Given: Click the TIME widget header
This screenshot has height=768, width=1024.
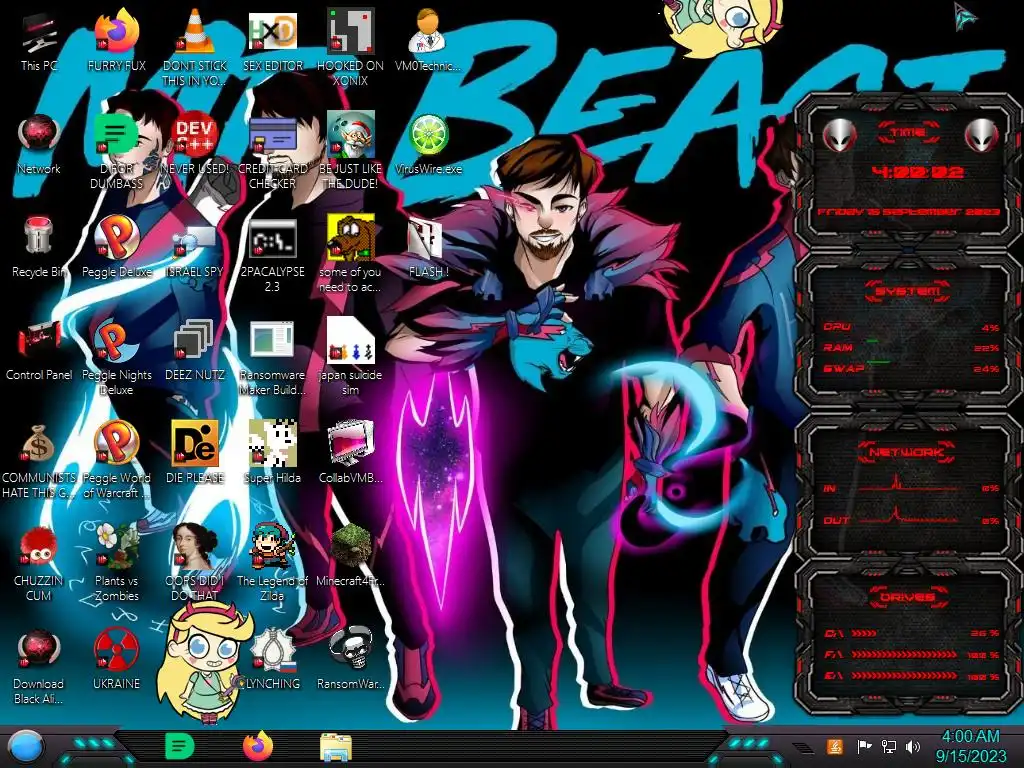Looking at the screenshot, I should pos(908,133).
